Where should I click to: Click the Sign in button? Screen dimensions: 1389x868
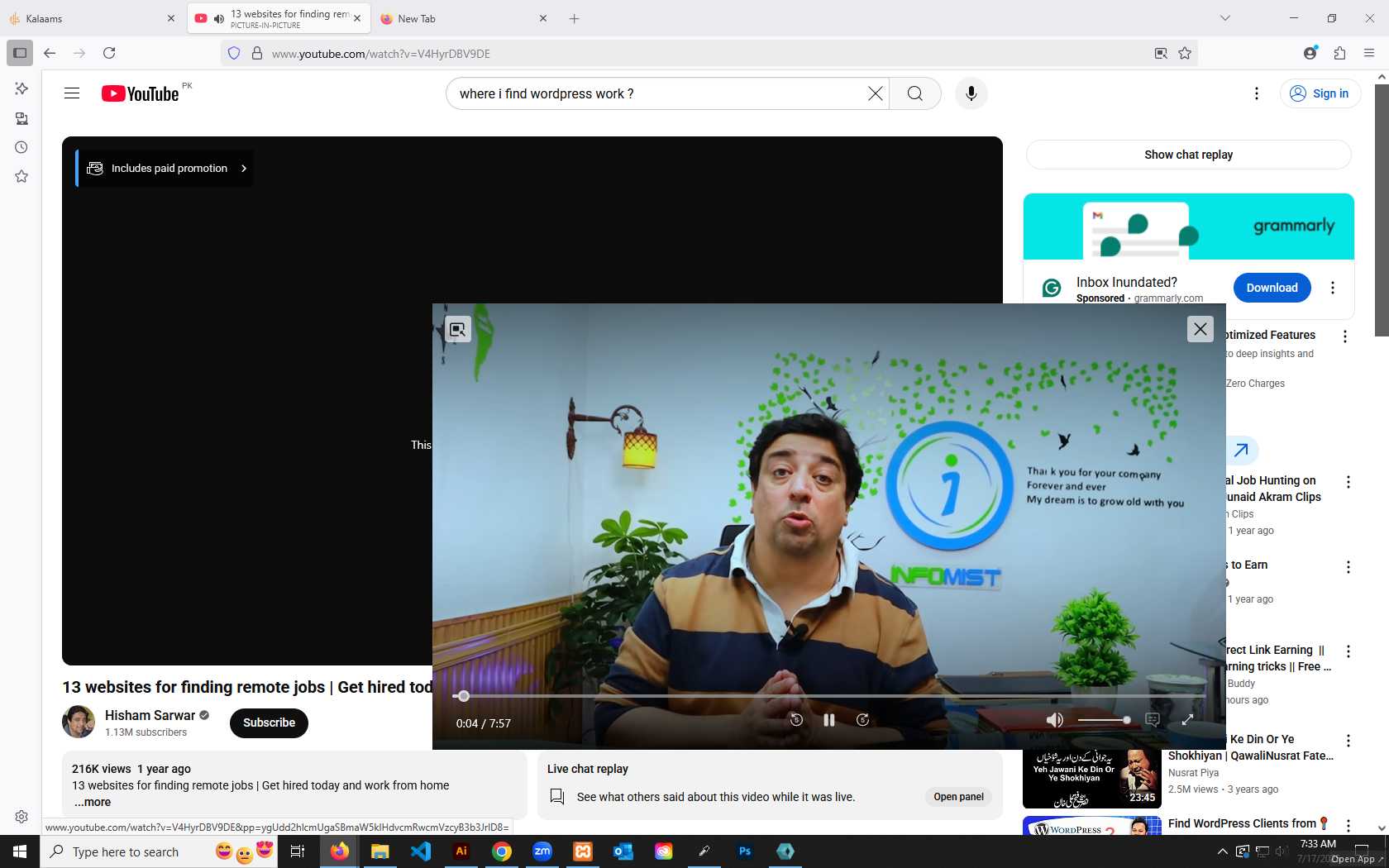[1320, 93]
